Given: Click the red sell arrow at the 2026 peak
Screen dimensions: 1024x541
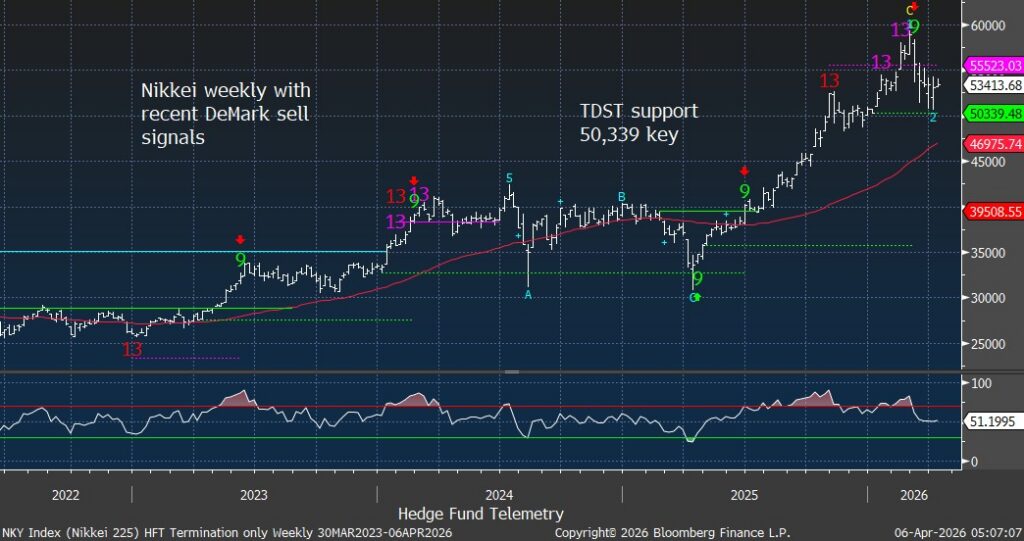Looking at the screenshot, I should (914, 5).
